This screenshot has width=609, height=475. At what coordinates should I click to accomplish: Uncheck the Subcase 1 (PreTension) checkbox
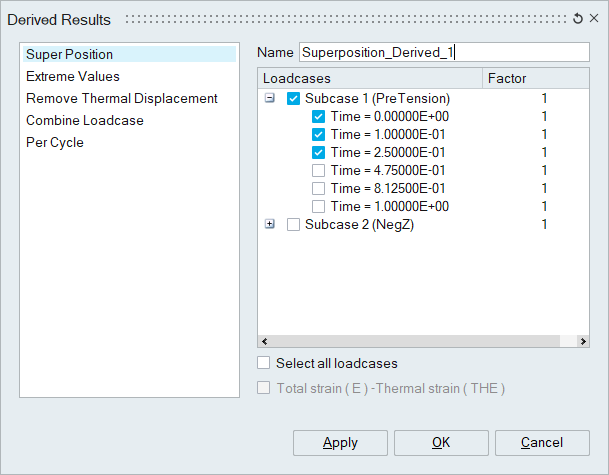[x=293, y=98]
